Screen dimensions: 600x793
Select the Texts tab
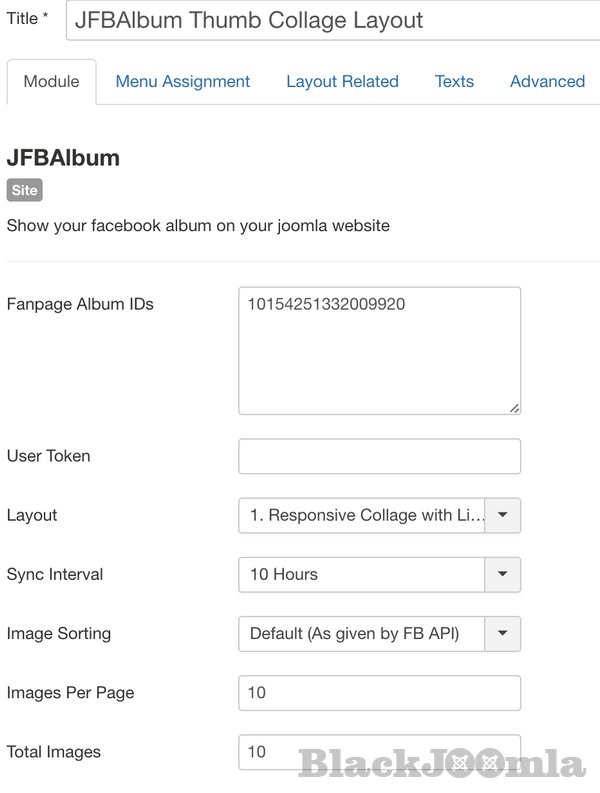pyautogui.click(x=454, y=82)
